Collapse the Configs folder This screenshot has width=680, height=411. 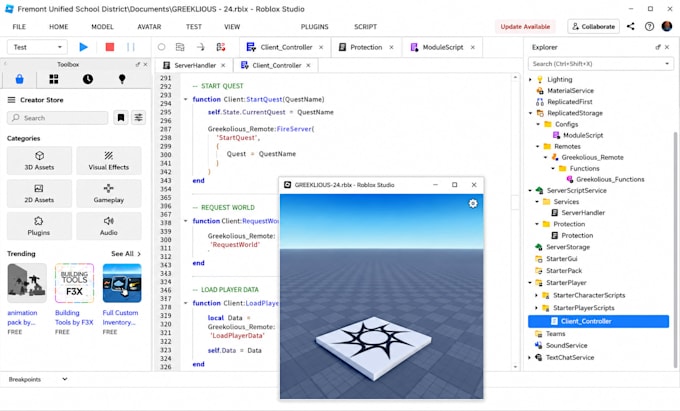point(538,124)
